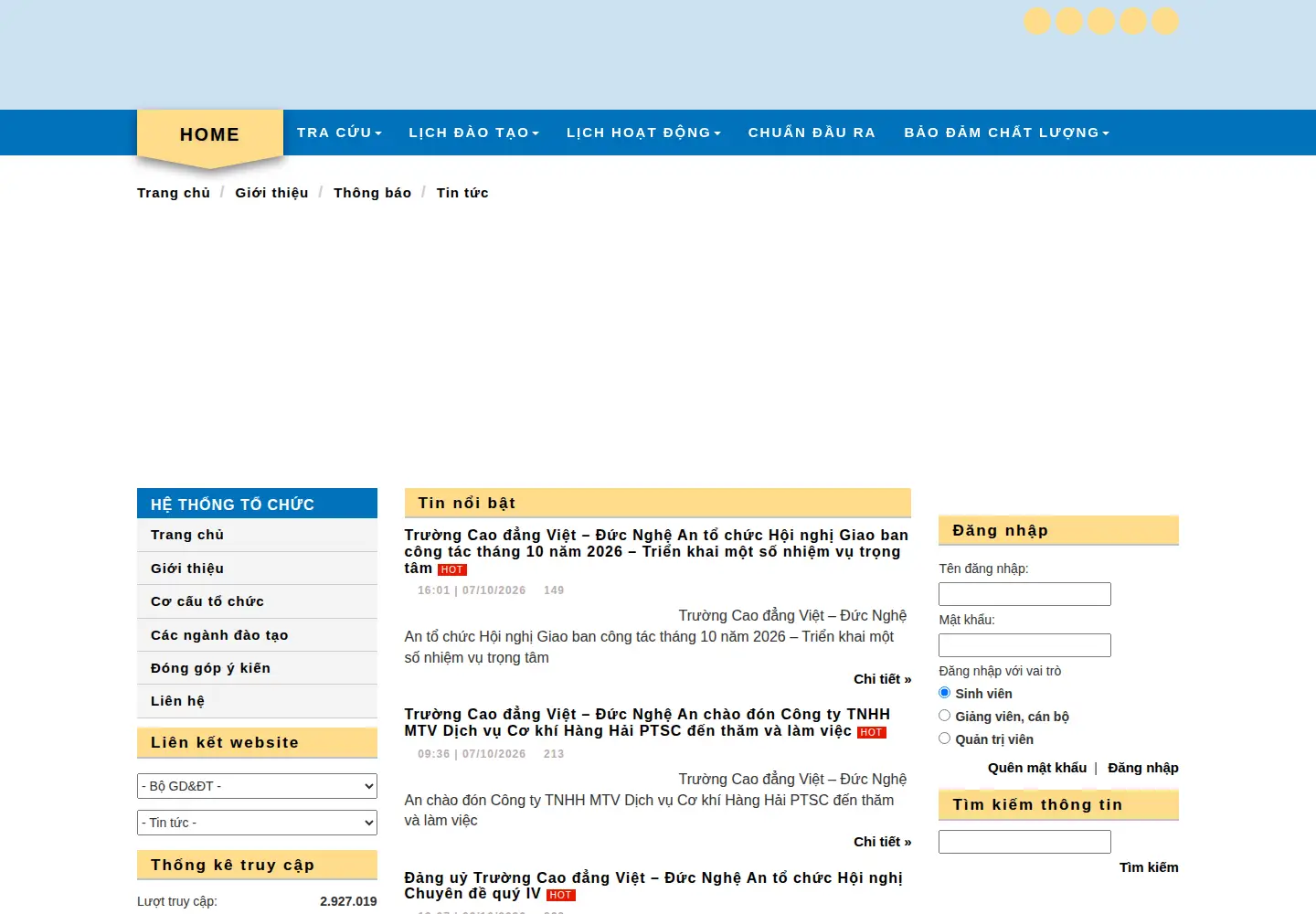The height and width of the screenshot is (914, 1316).
Task: Focus the Tên đăng nhập input field
Action: point(1024,594)
